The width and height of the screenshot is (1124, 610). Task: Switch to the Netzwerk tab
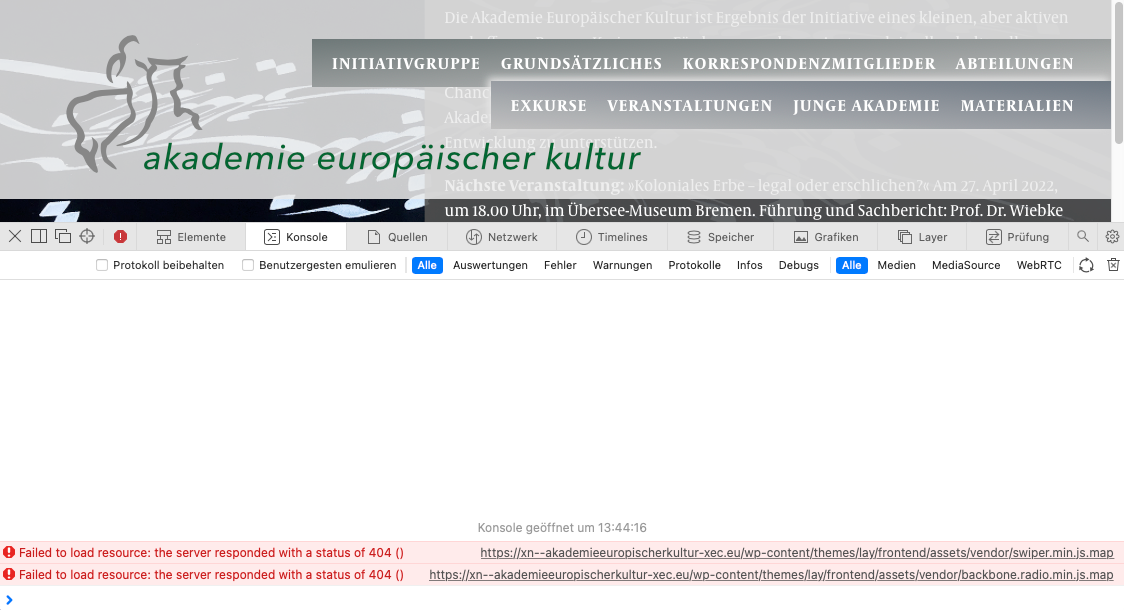coord(517,236)
